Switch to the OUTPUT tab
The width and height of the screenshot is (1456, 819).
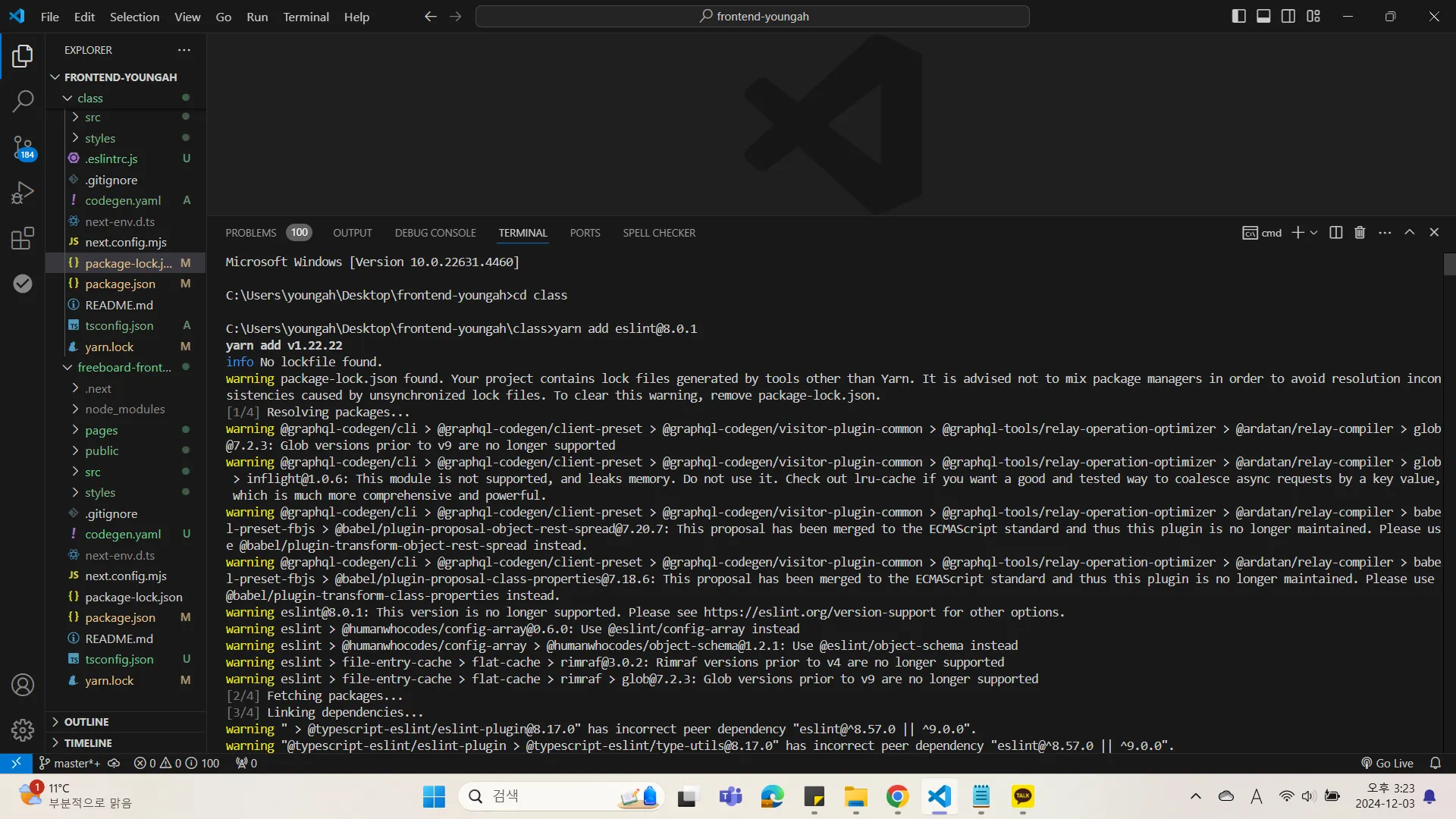pyautogui.click(x=353, y=233)
